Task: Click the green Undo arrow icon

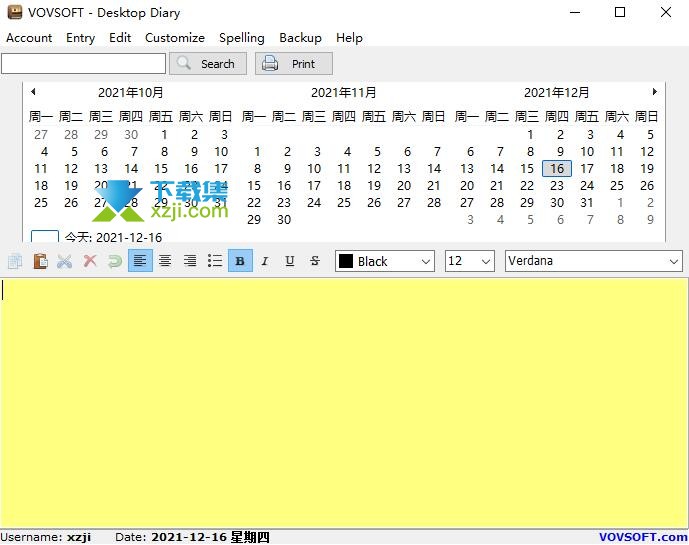Action: pyautogui.click(x=115, y=261)
